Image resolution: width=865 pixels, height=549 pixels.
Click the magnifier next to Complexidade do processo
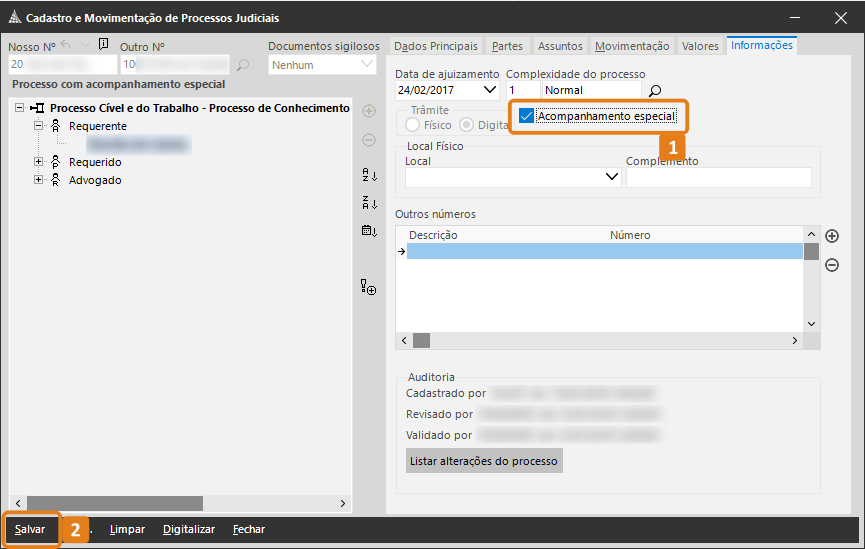click(x=655, y=90)
